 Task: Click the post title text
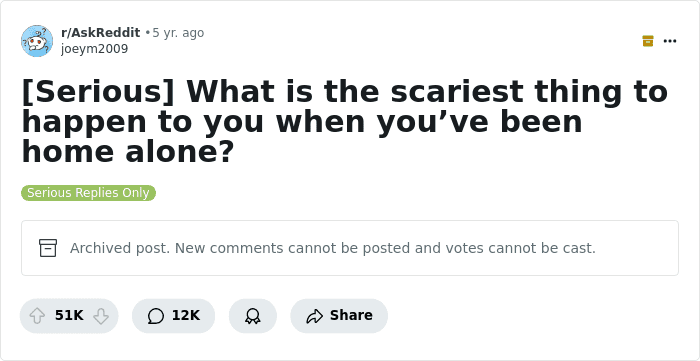pos(345,121)
